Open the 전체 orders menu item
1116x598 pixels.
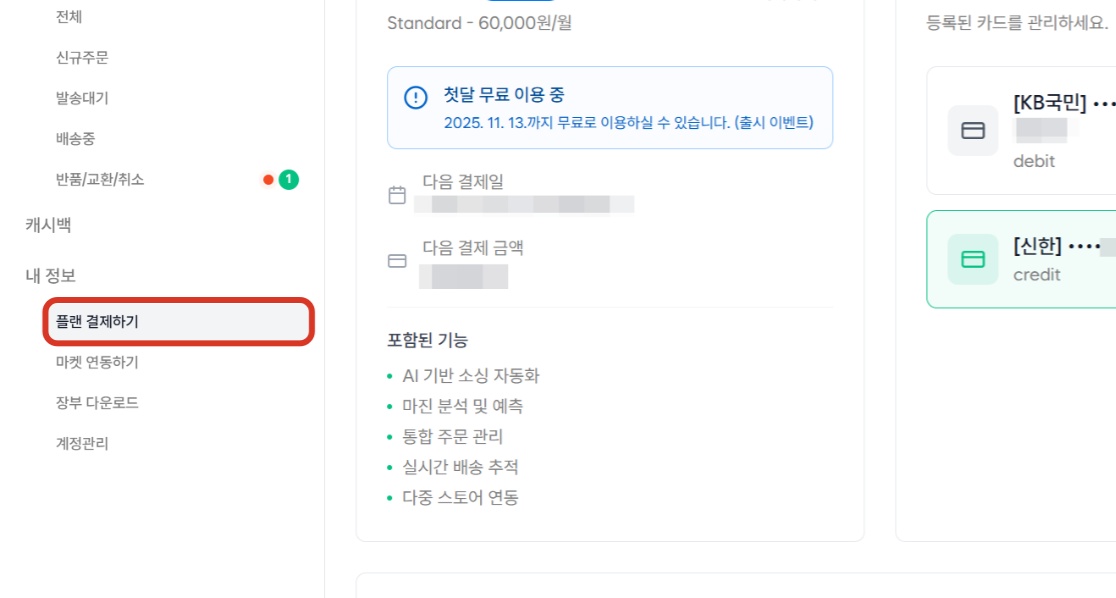(69, 16)
